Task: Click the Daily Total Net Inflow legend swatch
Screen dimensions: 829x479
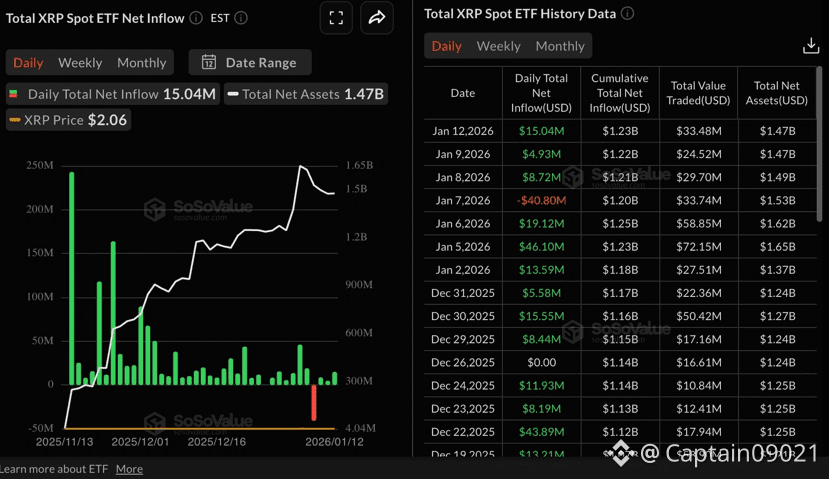Action: click(x=14, y=94)
